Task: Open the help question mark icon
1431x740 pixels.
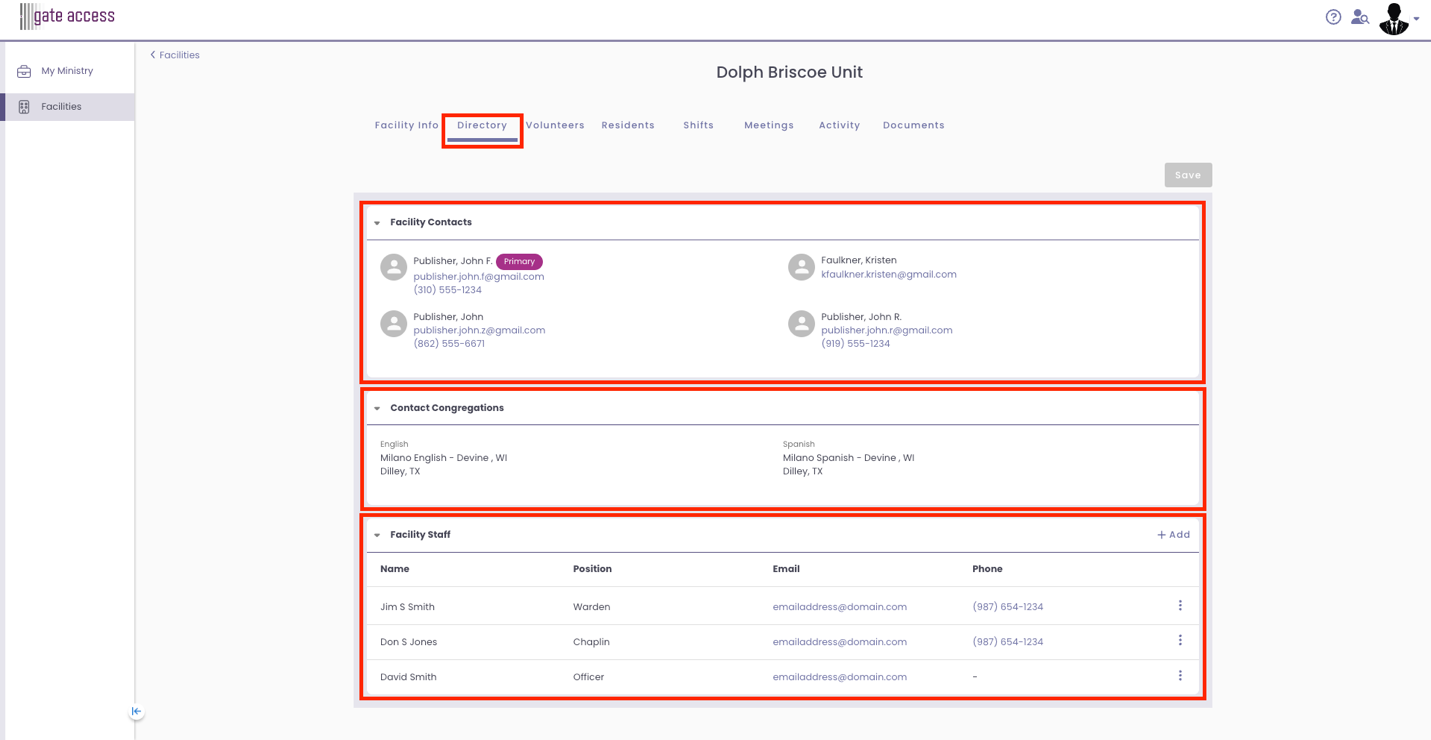Action: (x=1333, y=17)
